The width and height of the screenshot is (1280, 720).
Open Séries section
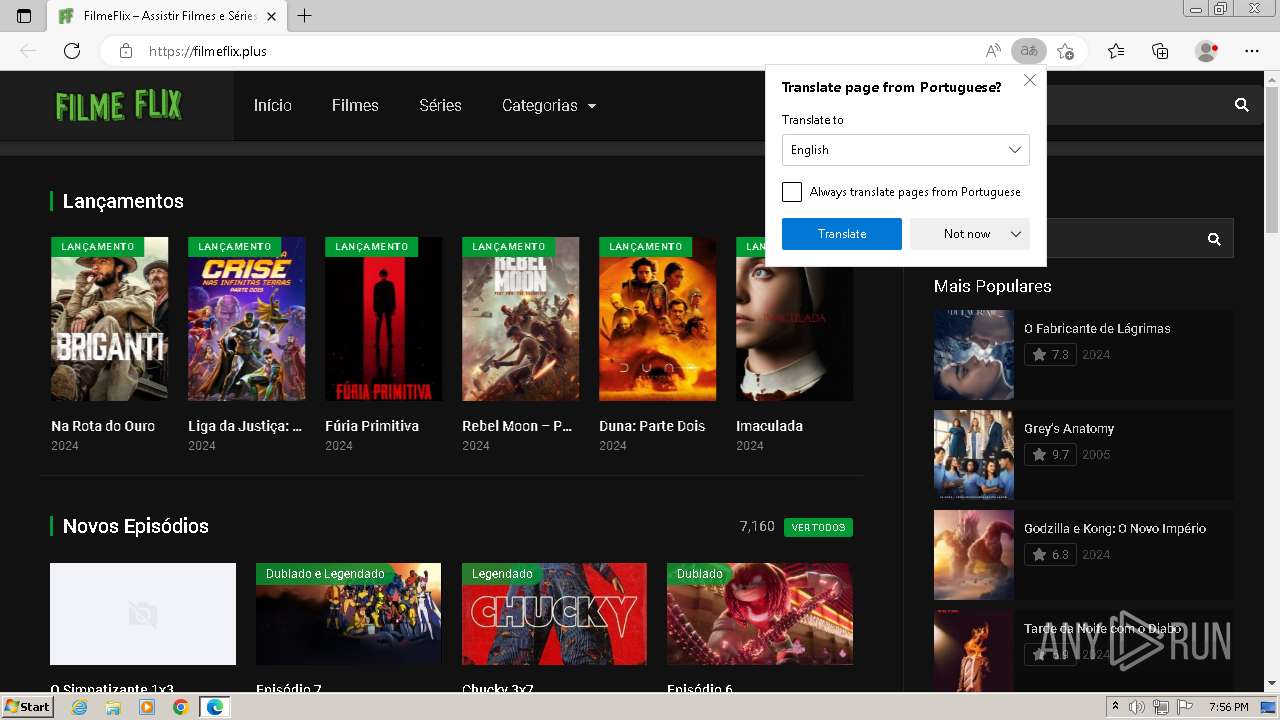(440, 105)
